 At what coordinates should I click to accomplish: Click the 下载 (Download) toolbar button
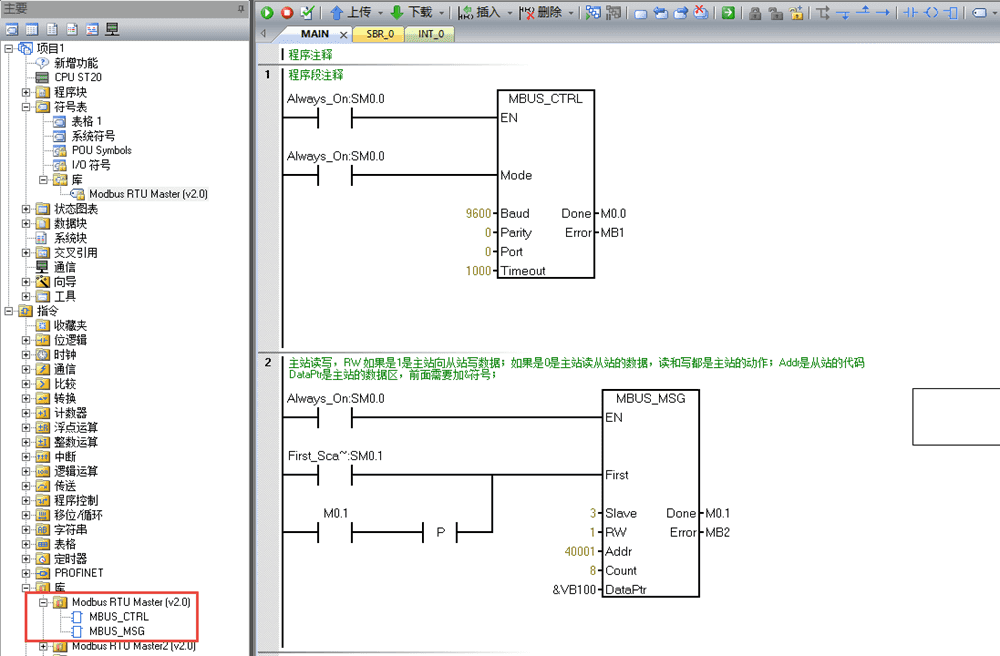pyautogui.click(x=411, y=13)
